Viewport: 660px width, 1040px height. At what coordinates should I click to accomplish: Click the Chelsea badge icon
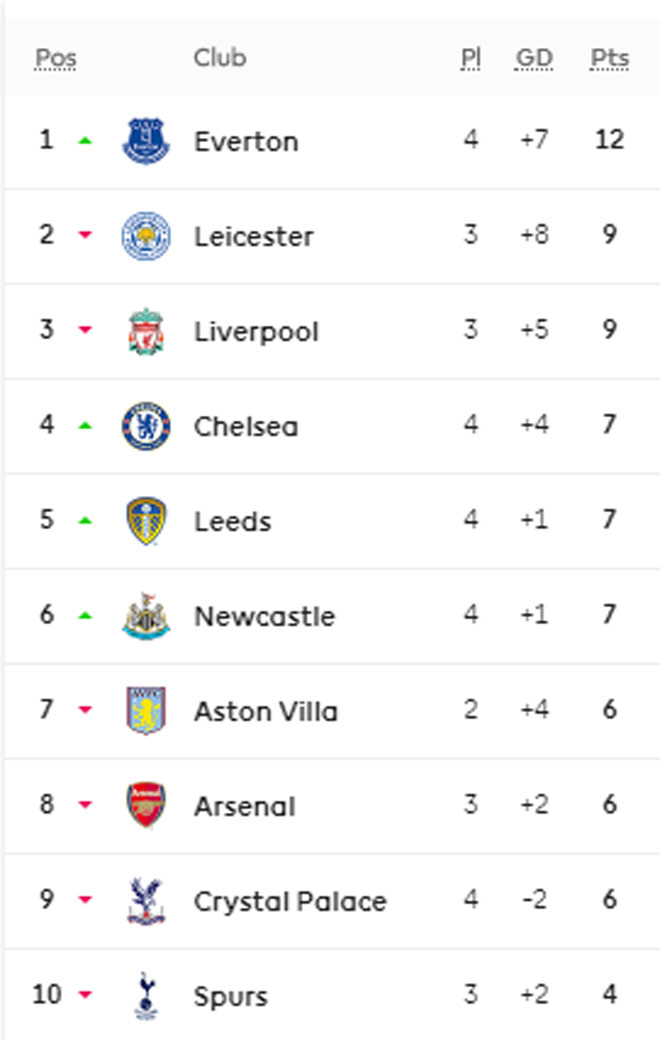pos(147,426)
